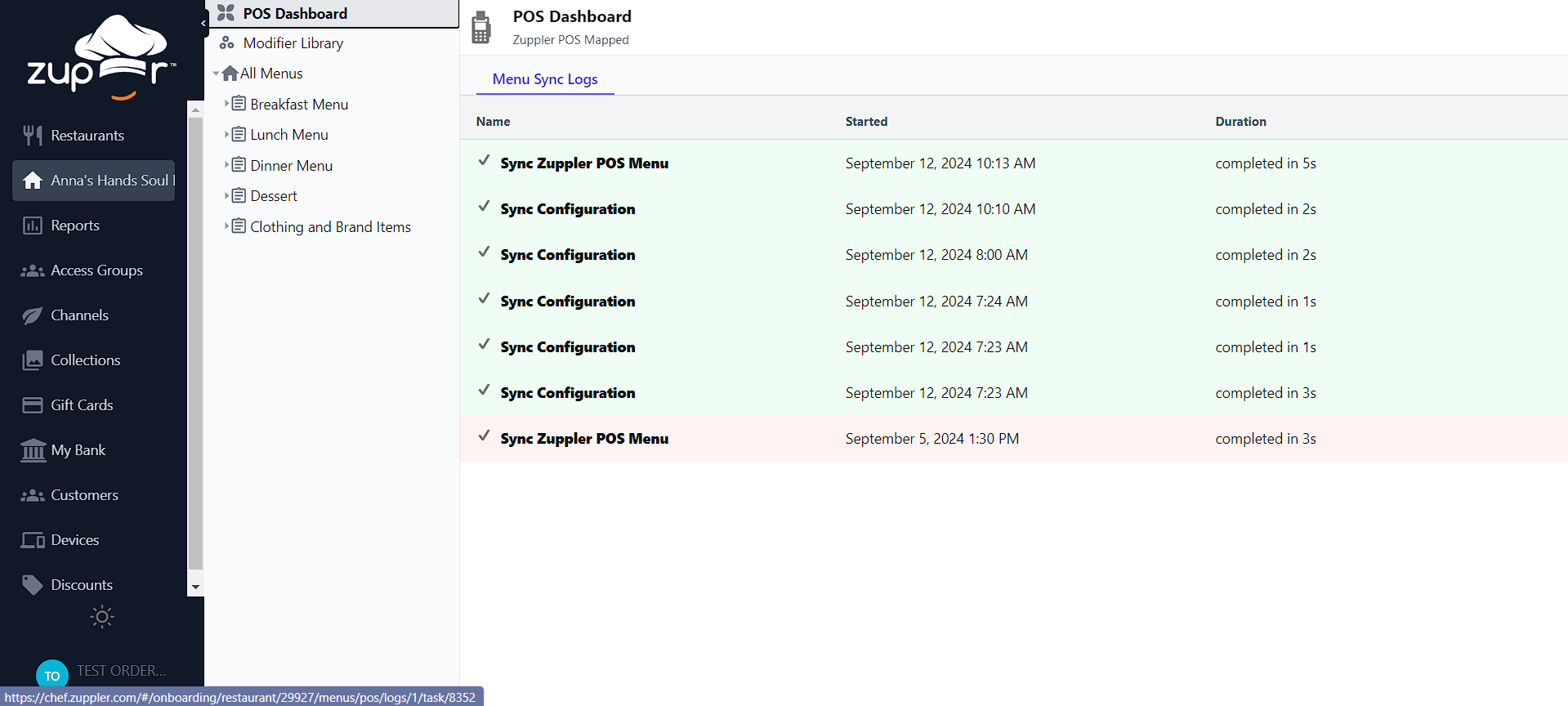This screenshot has height=706, width=1568.
Task: Click the Started column header
Action: coord(866,122)
